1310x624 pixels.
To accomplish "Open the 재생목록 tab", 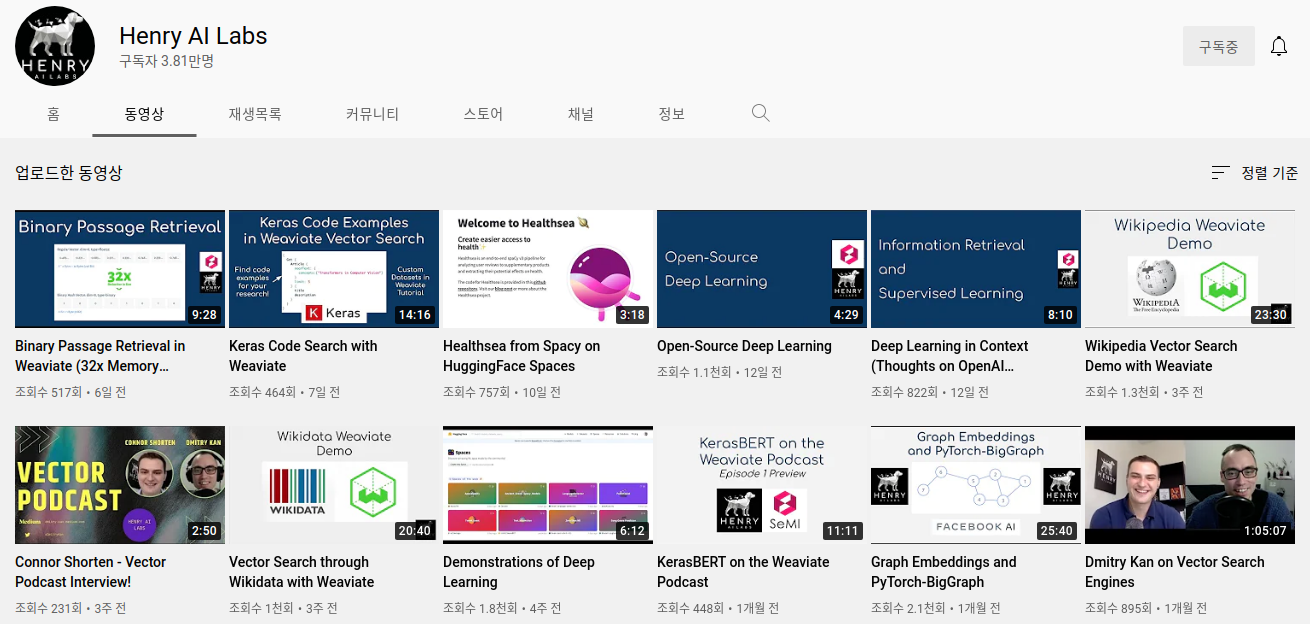I will pos(255,114).
